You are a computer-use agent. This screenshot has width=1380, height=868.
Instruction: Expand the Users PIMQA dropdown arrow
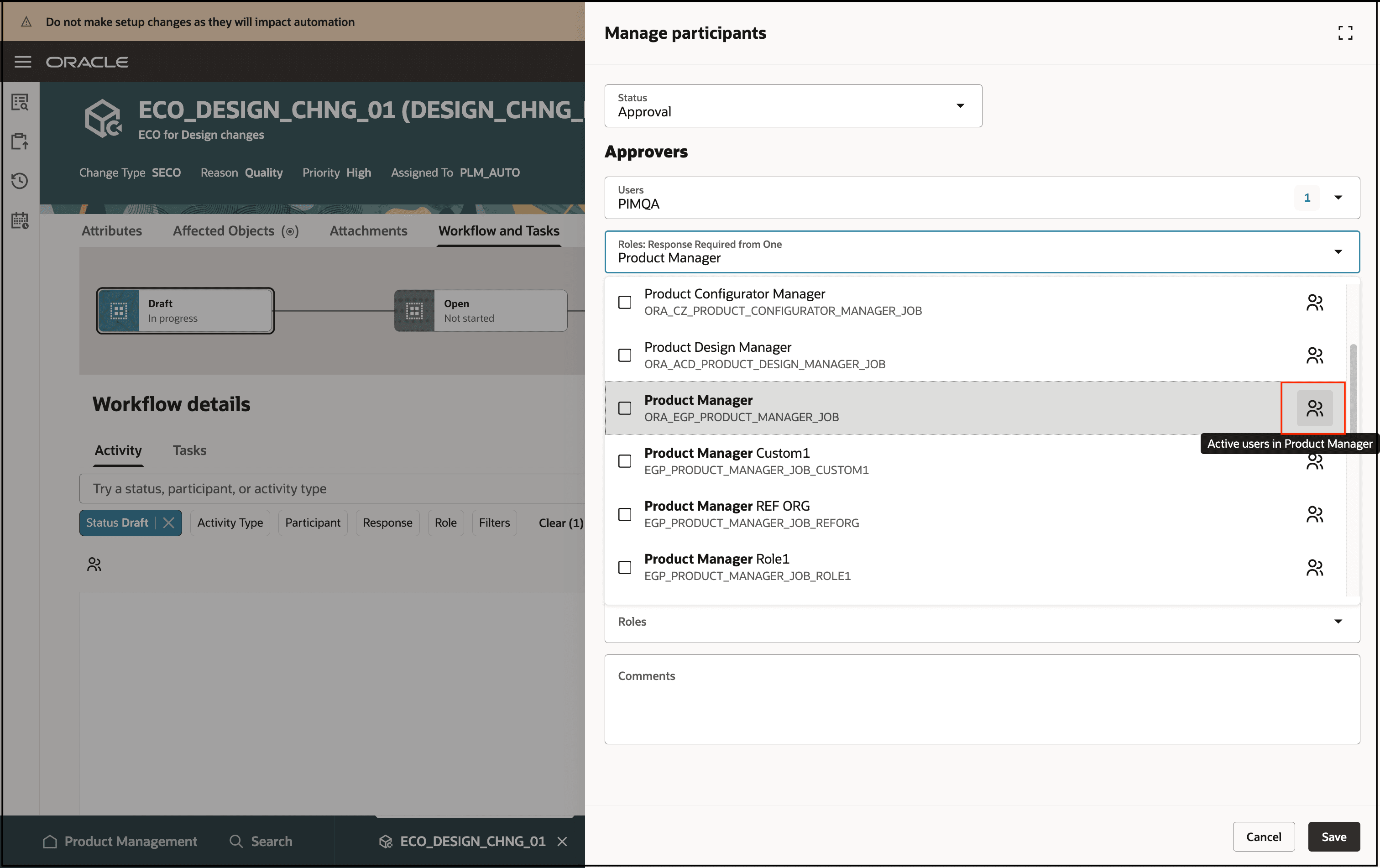pyautogui.click(x=1338, y=198)
